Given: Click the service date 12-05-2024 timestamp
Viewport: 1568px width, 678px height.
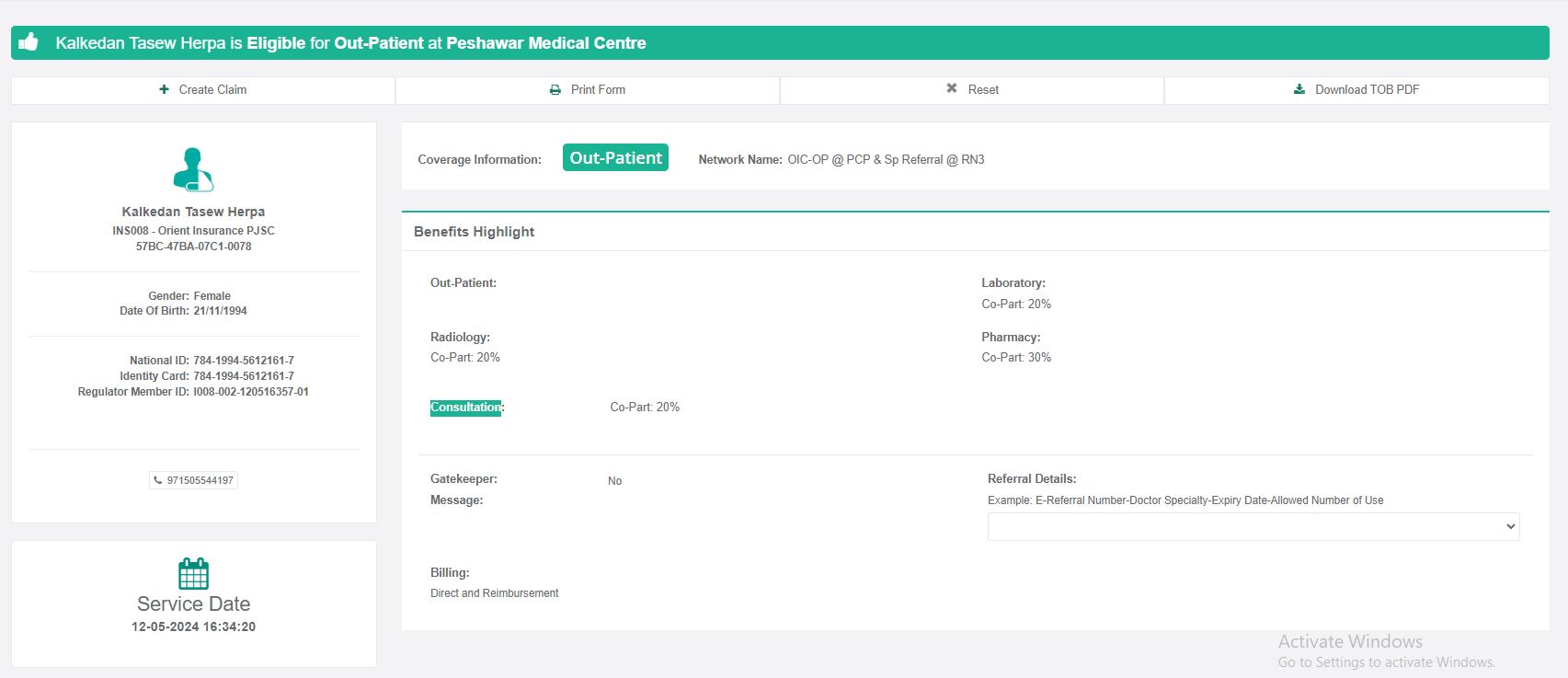Looking at the screenshot, I should tap(193, 626).
